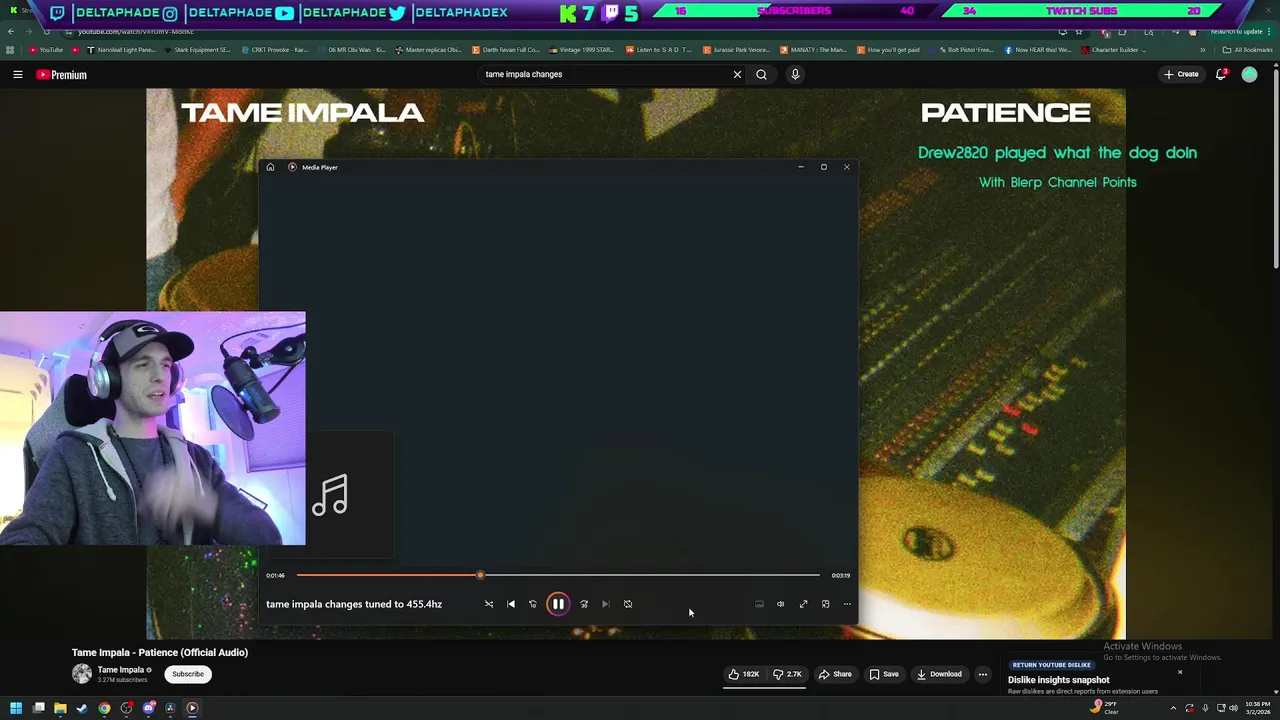Toggle shuffle in Media Player
This screenshot has width=1280, height=720.
(489, 604)
